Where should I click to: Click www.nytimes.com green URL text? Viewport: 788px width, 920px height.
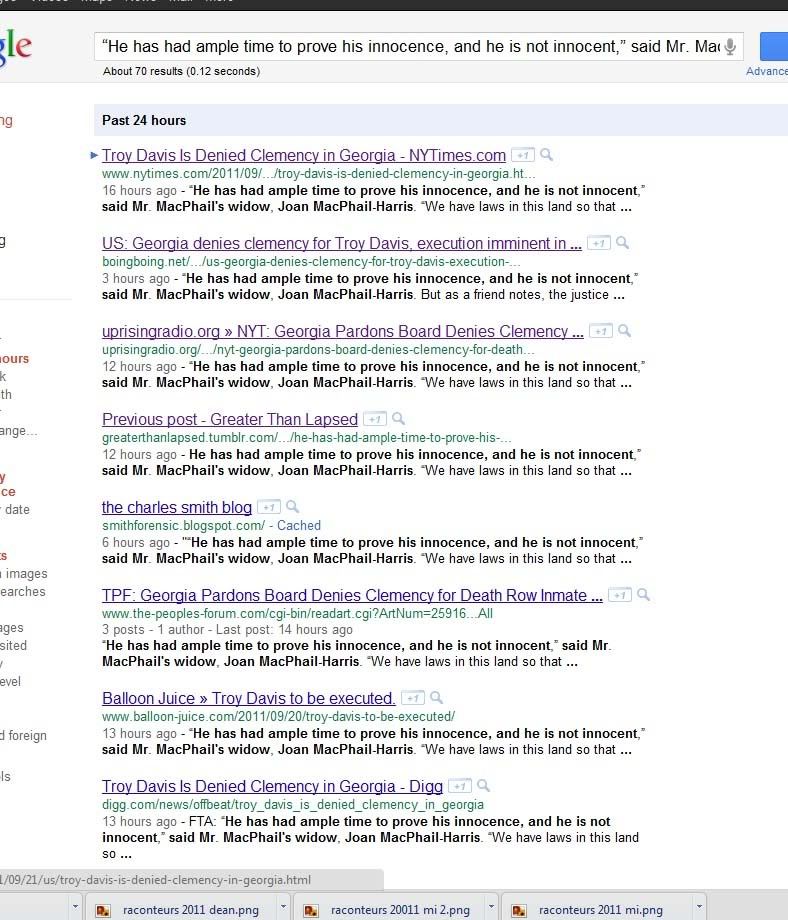coord(319,174)
